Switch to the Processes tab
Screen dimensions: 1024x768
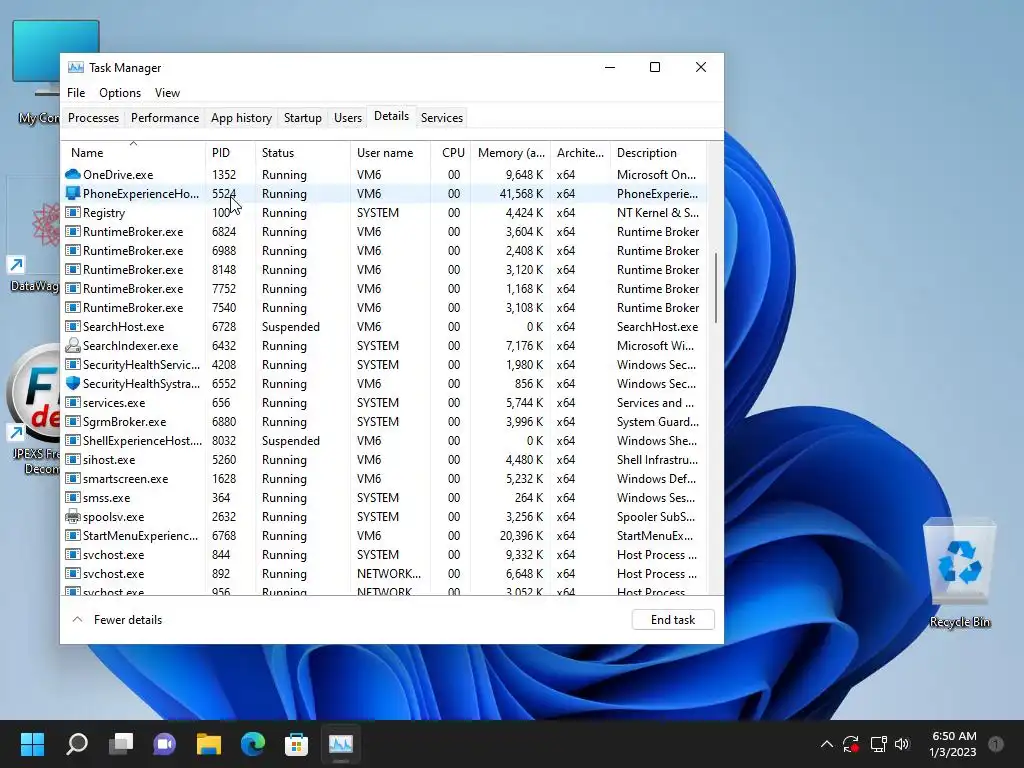[x=93, y=118]
